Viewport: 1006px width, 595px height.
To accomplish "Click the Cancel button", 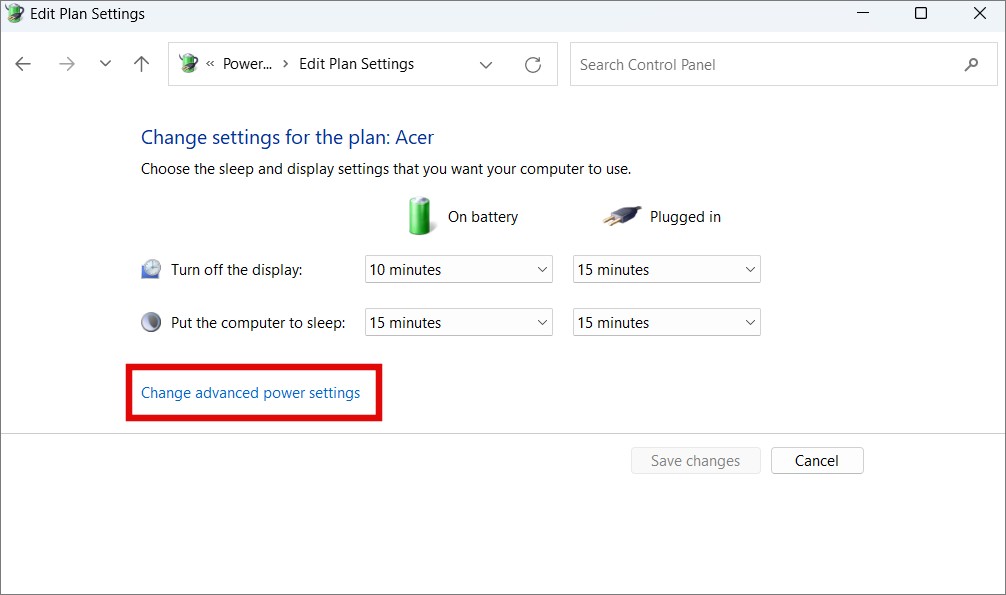I will point(817,461).
